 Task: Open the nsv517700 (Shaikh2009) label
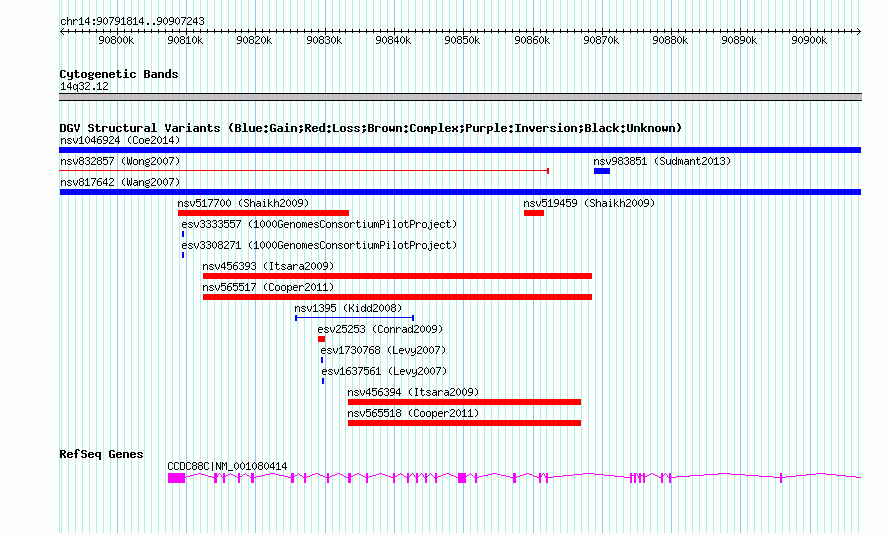(243, 203)
